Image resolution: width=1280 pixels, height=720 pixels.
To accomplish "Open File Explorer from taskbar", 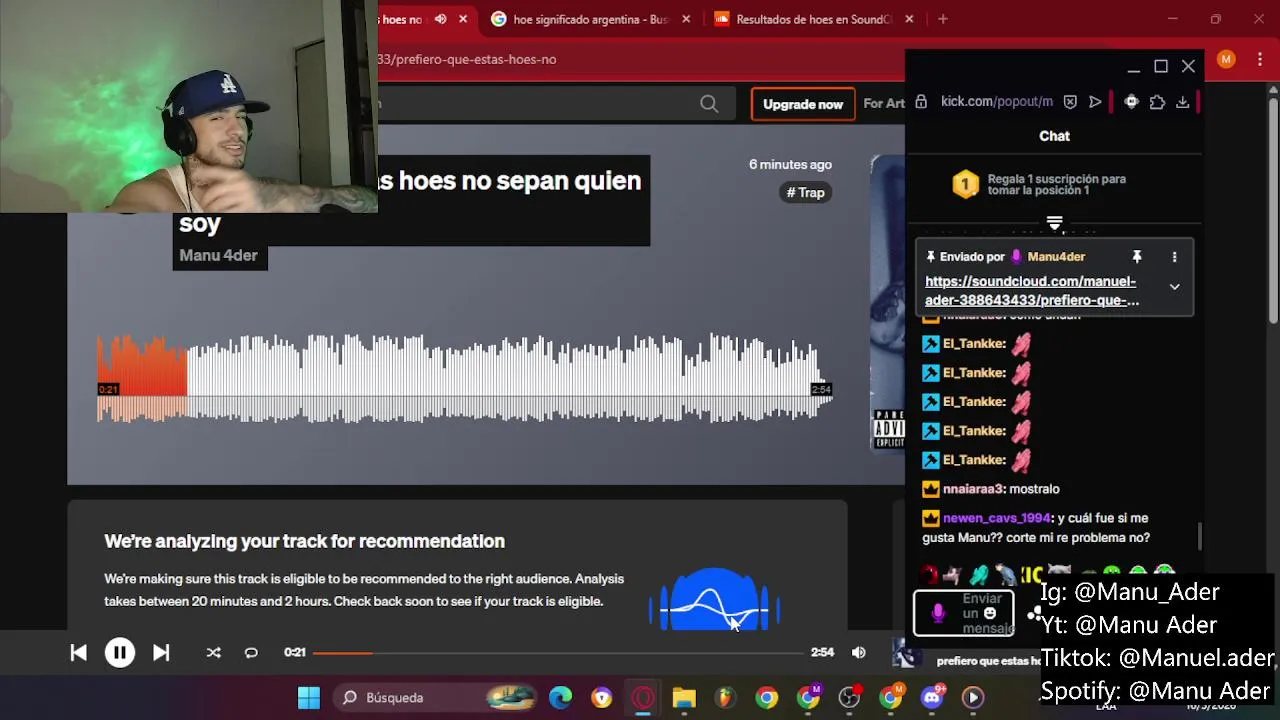I will [x=684, y=697].
